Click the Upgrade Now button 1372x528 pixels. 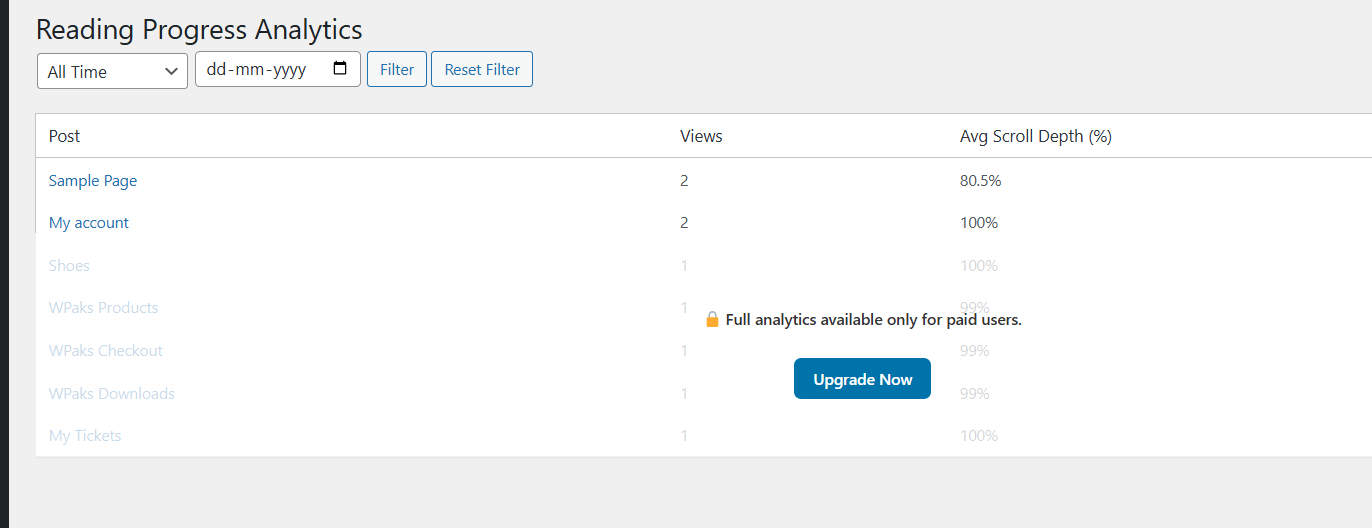click(x=862, y=379)
